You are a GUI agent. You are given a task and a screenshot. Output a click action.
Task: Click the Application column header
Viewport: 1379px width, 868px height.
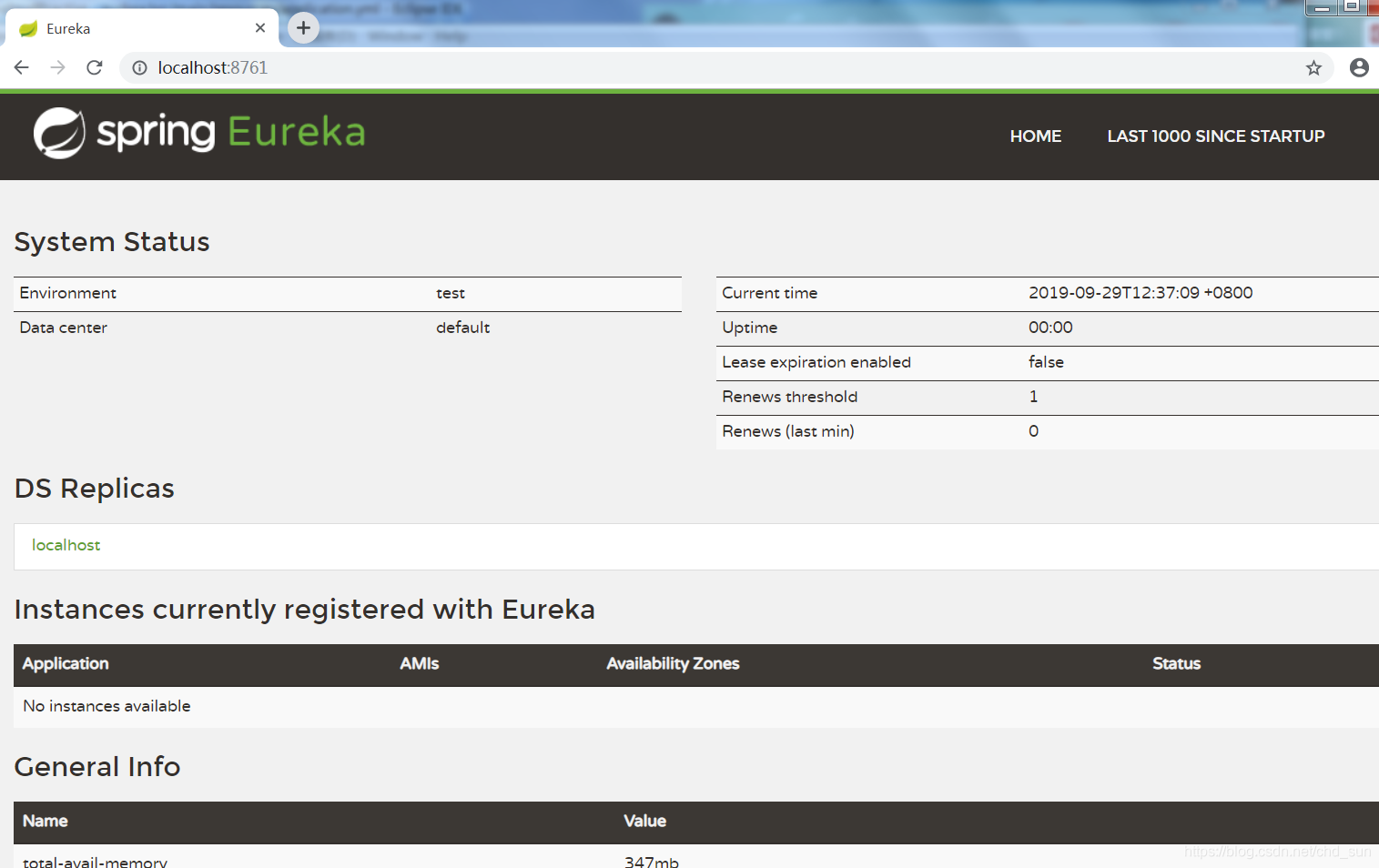(66, 664)
